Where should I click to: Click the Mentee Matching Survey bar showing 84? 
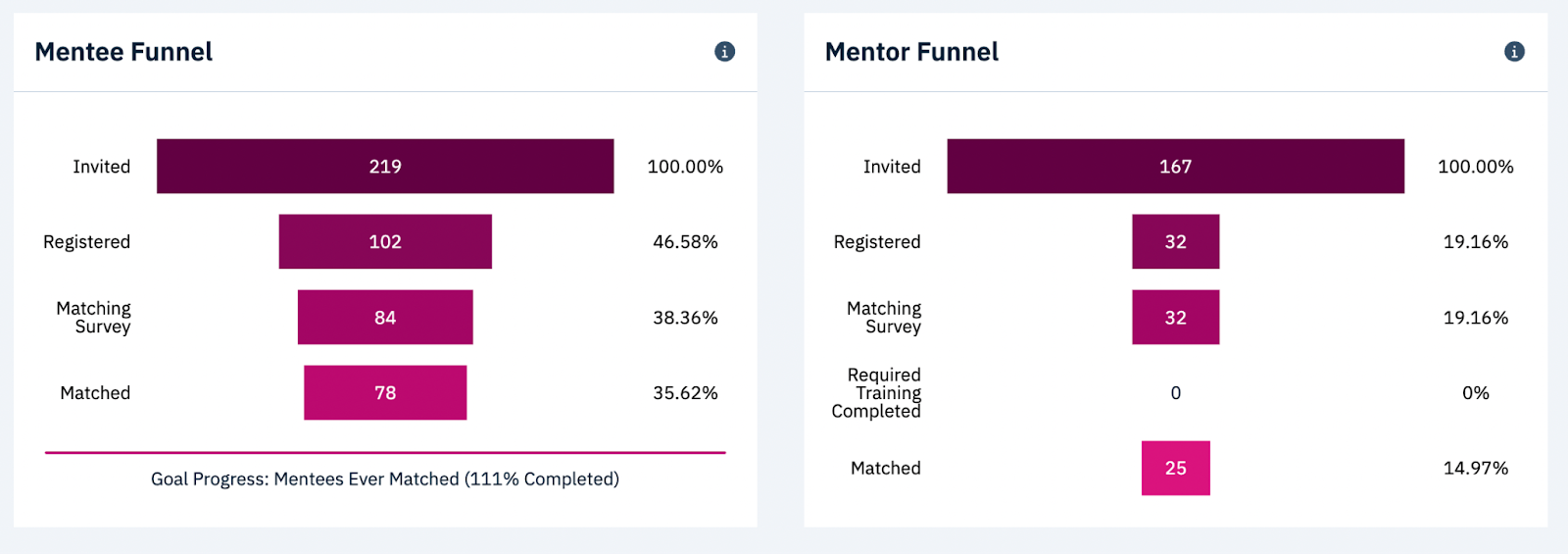pos(385,318)
